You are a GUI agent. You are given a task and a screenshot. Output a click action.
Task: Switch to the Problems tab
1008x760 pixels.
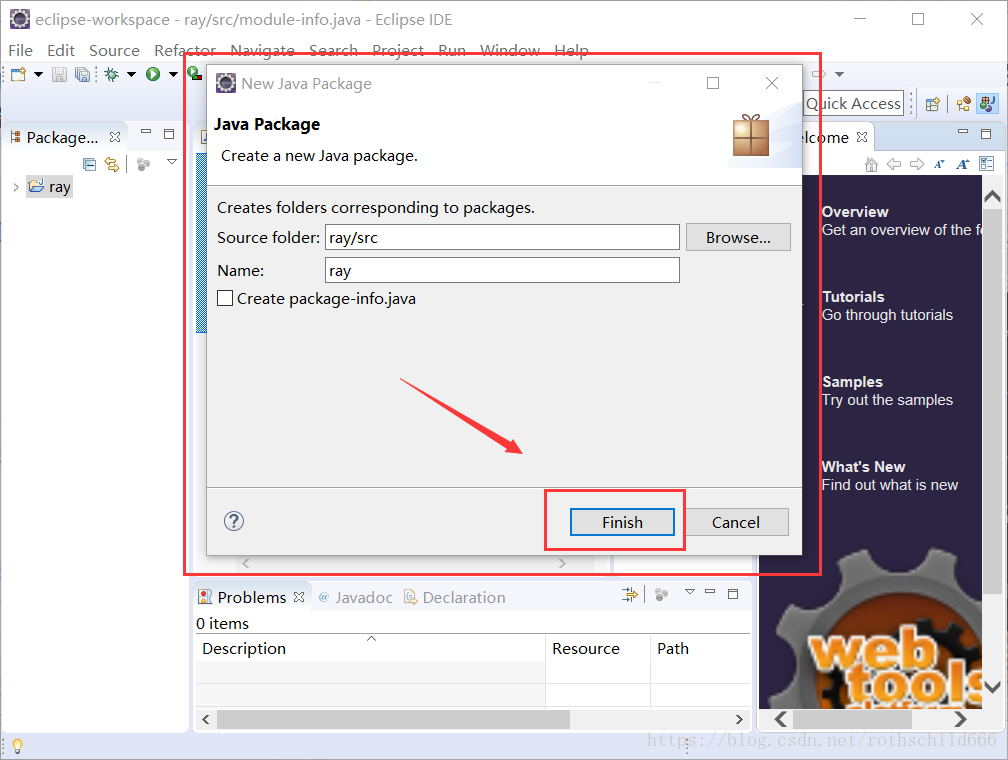point(251,597)
